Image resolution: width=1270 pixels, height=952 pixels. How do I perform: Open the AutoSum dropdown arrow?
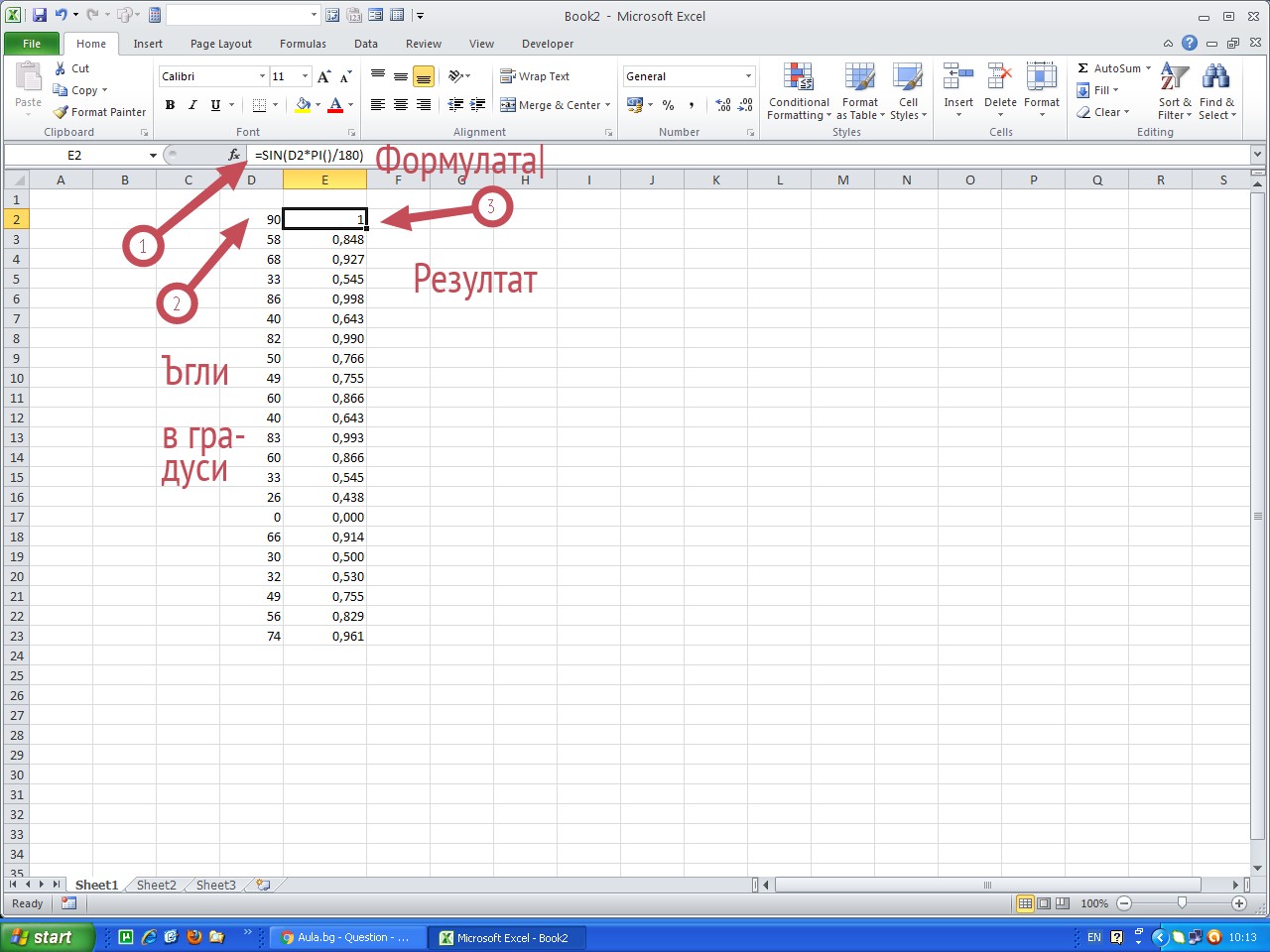[1149, 68]
